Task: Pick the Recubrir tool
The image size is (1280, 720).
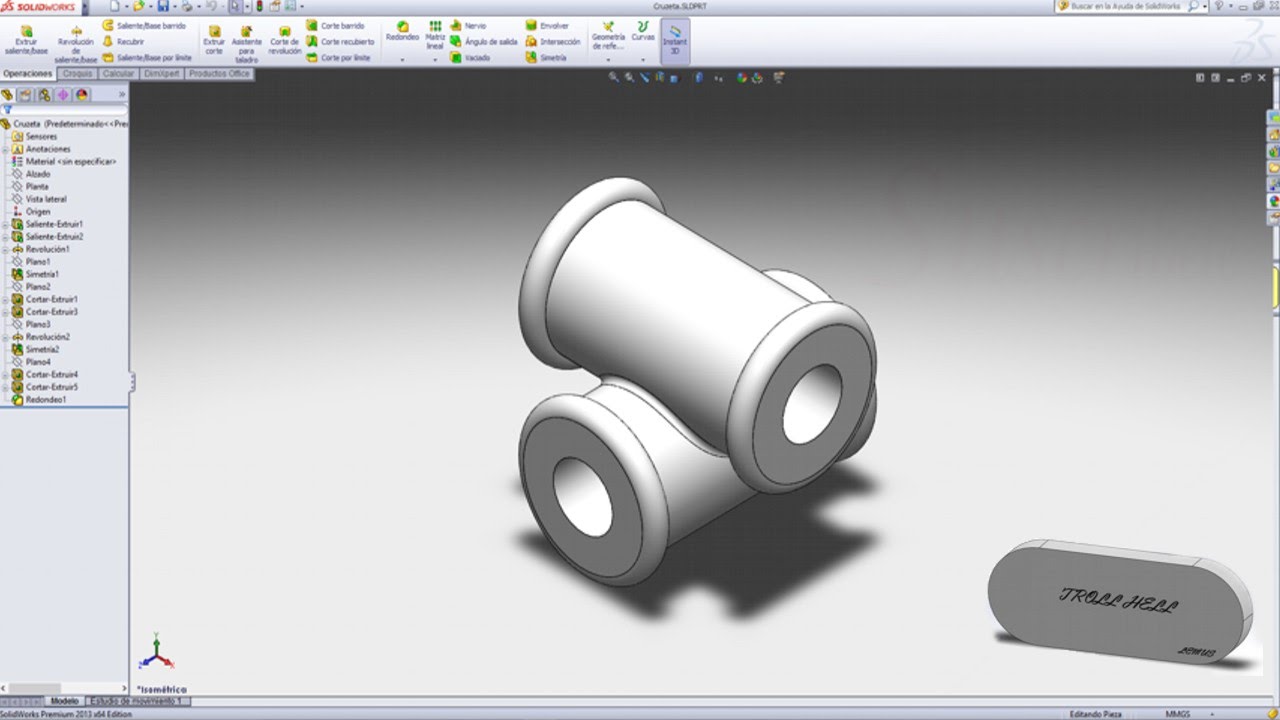Action: tap(124, 42)
